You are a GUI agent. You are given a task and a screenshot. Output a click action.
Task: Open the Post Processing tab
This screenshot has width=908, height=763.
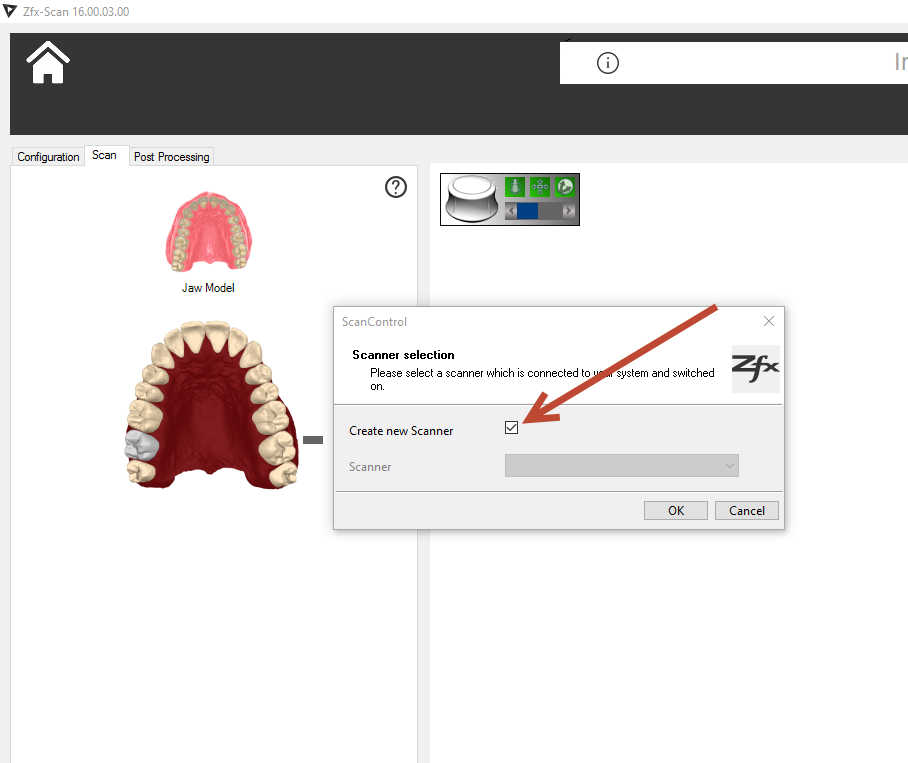(x=171, y=157)
